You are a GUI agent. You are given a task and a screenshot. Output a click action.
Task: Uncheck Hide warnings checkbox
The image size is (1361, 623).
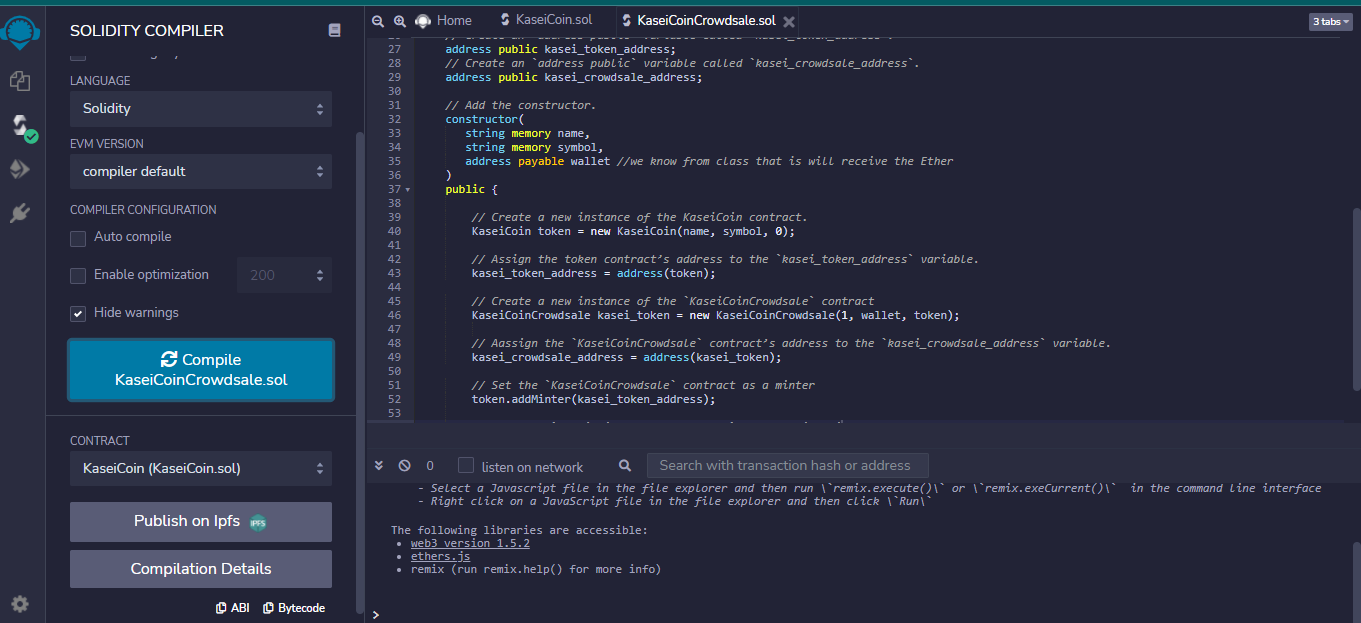77,313
